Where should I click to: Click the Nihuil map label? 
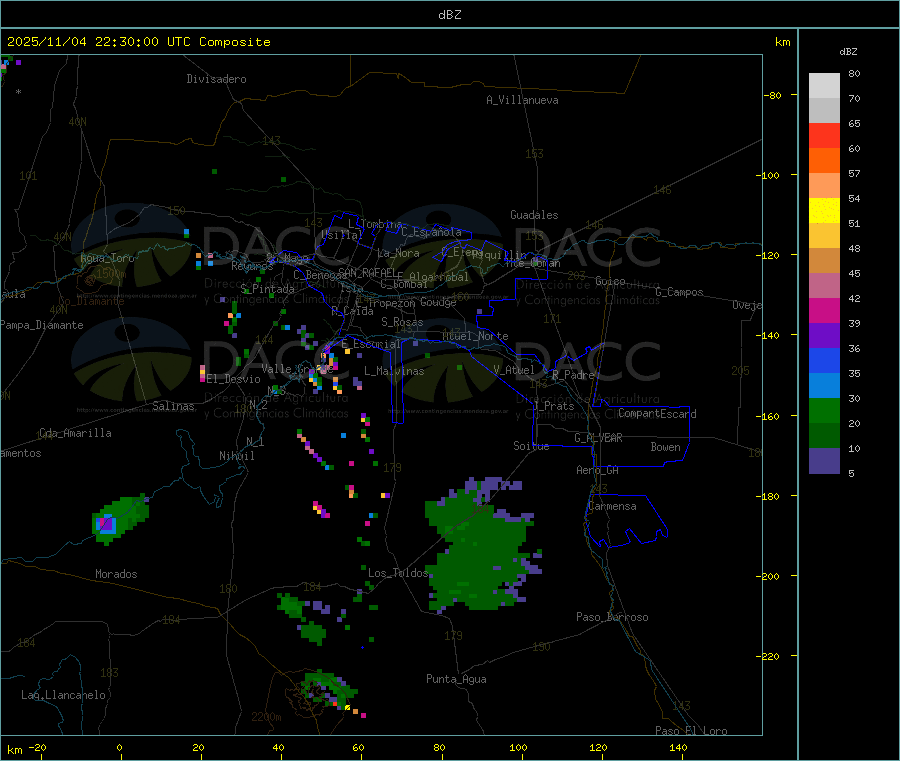click(x=237, y=456)
